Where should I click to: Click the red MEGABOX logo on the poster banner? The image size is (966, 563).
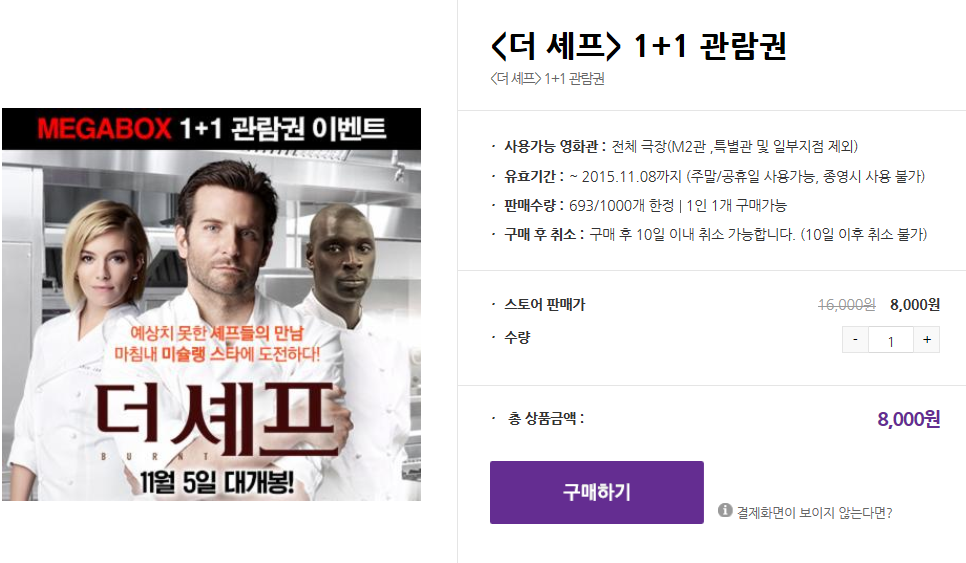tap(104, 129)
